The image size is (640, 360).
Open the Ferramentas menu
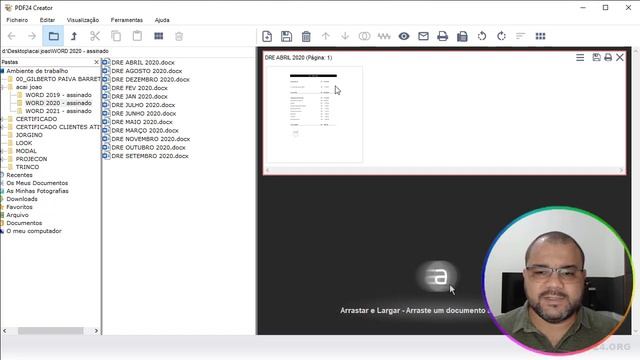coord(127,20)
